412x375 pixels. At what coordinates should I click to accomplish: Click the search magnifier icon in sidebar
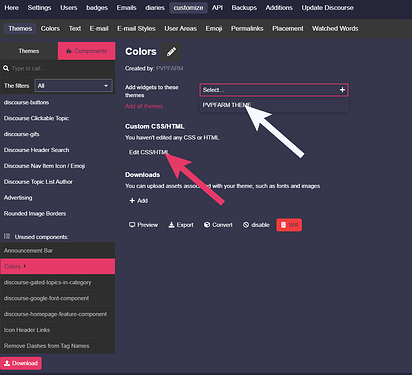(6, 68)
